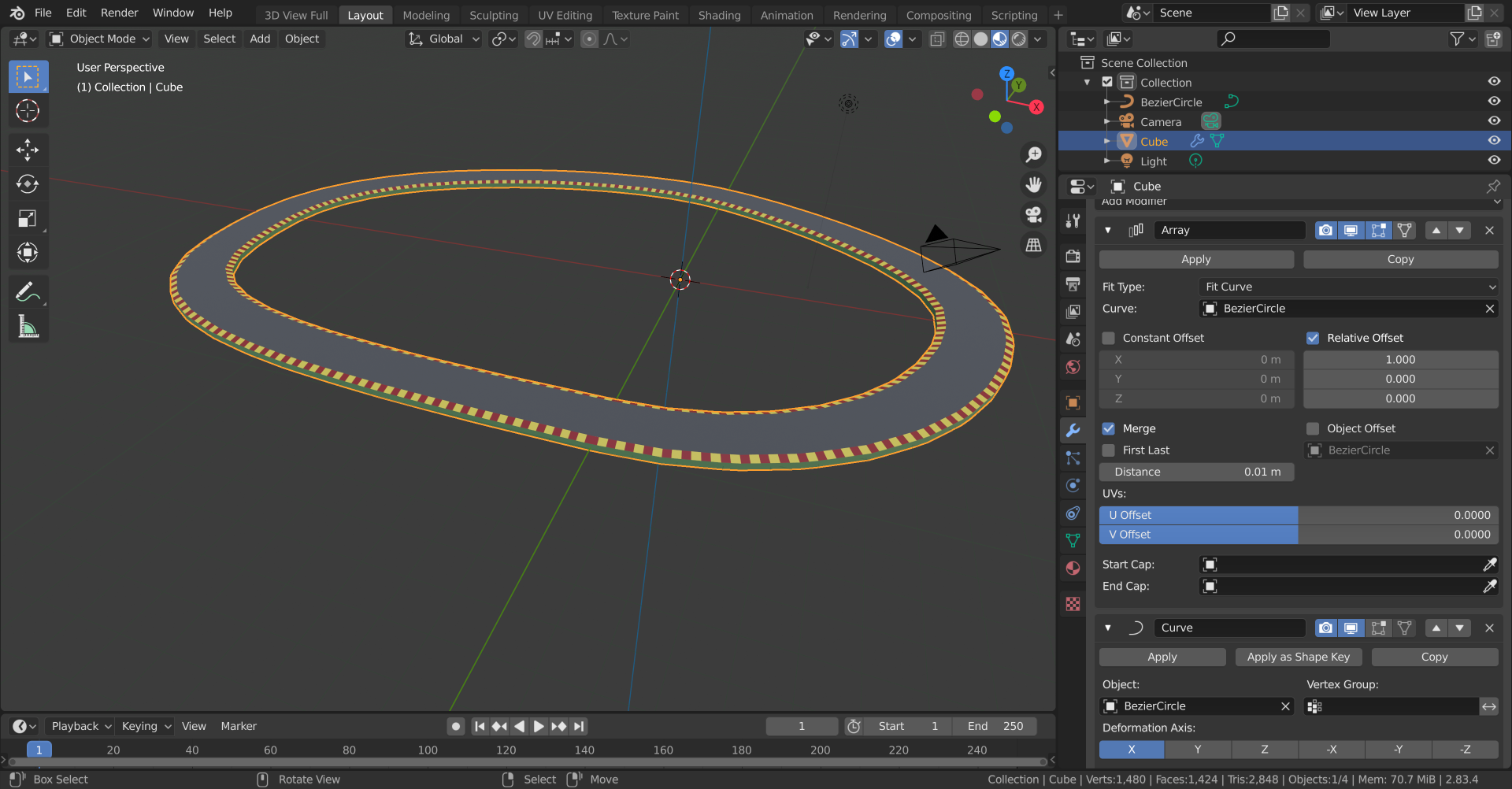
Task: Select Y deformation axis button
Action: (x=1197, y=749)
